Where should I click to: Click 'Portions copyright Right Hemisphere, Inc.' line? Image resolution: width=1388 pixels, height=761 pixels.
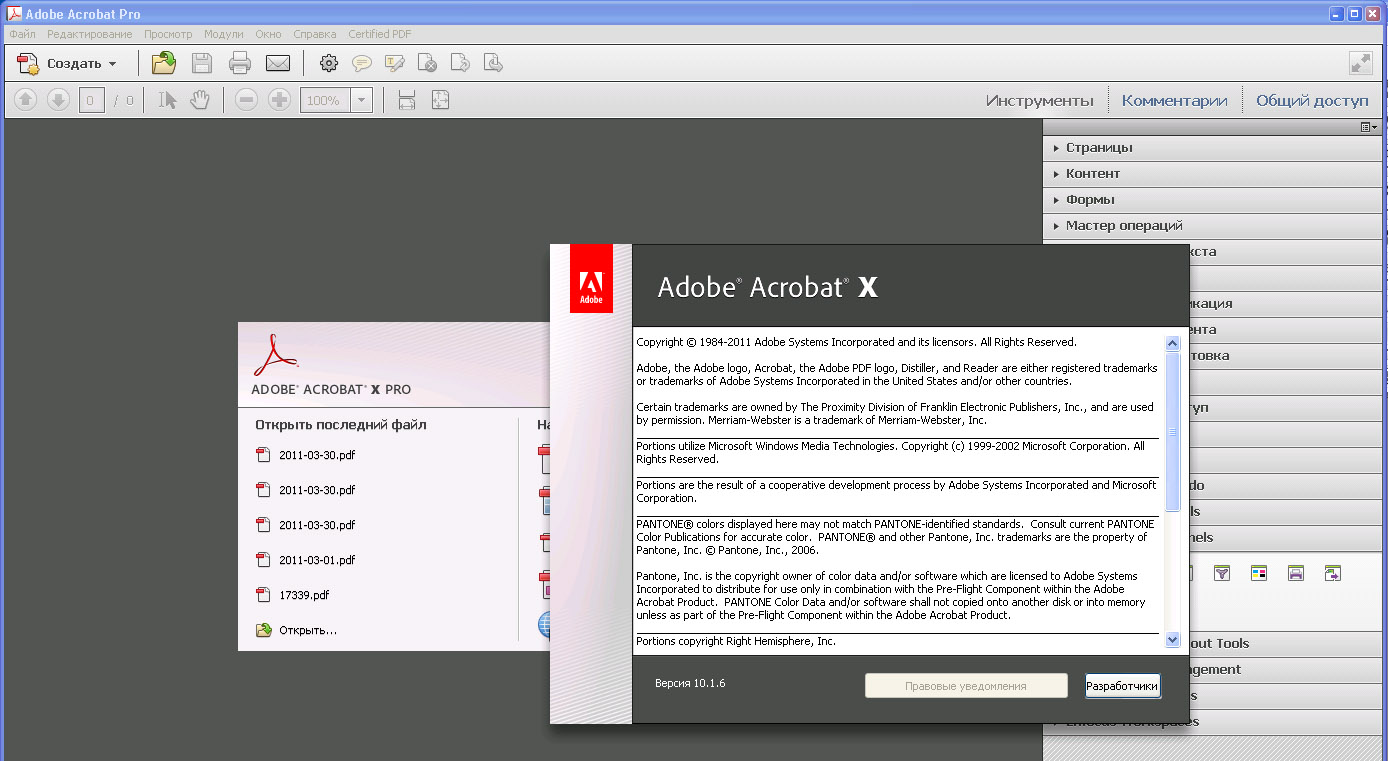click(x=736, y=641)
